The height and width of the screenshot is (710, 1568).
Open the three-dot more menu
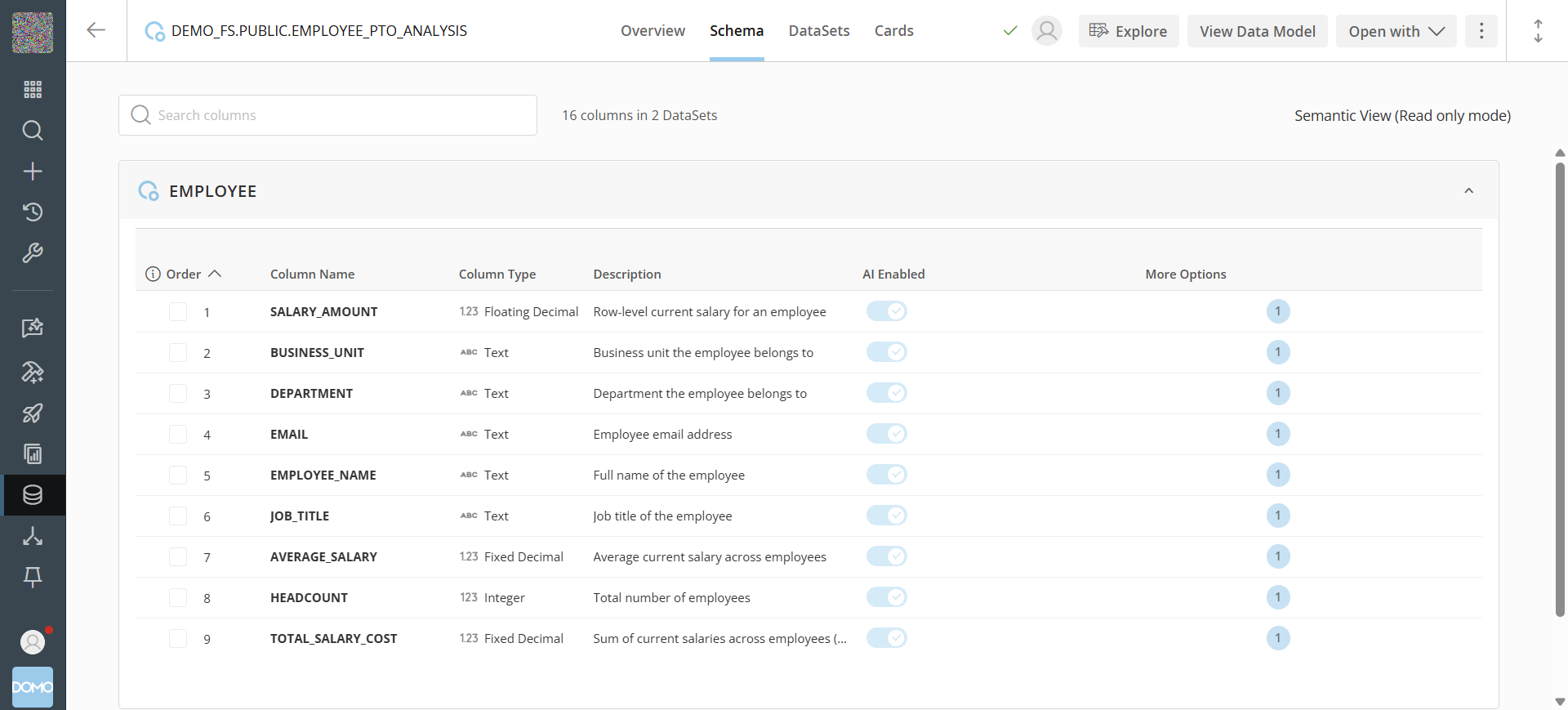click(x=1481, y=31)
